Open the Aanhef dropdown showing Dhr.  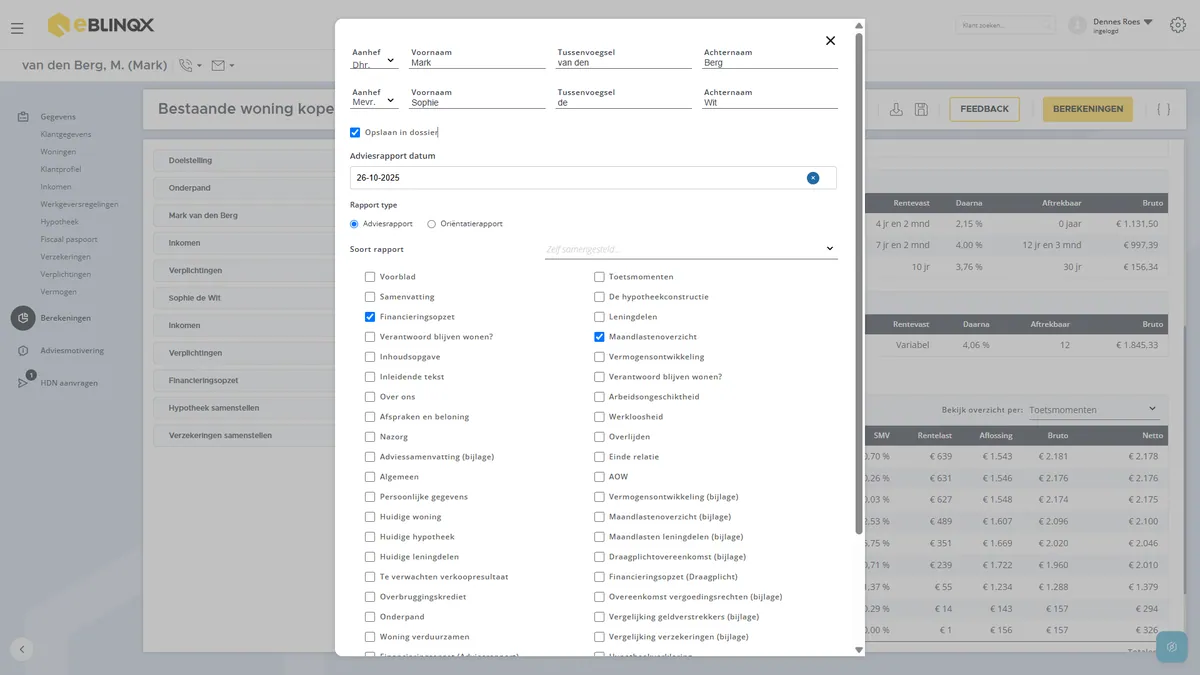(374, 62)
